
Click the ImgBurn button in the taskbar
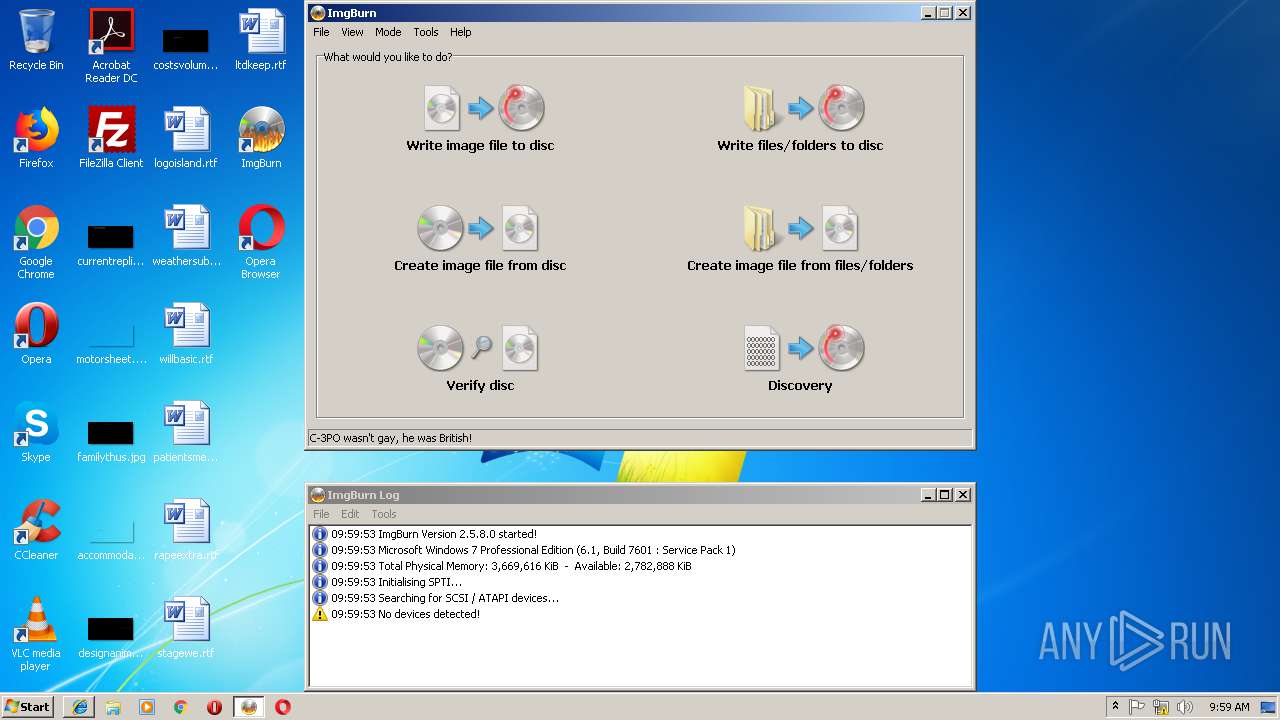point(249,707)
